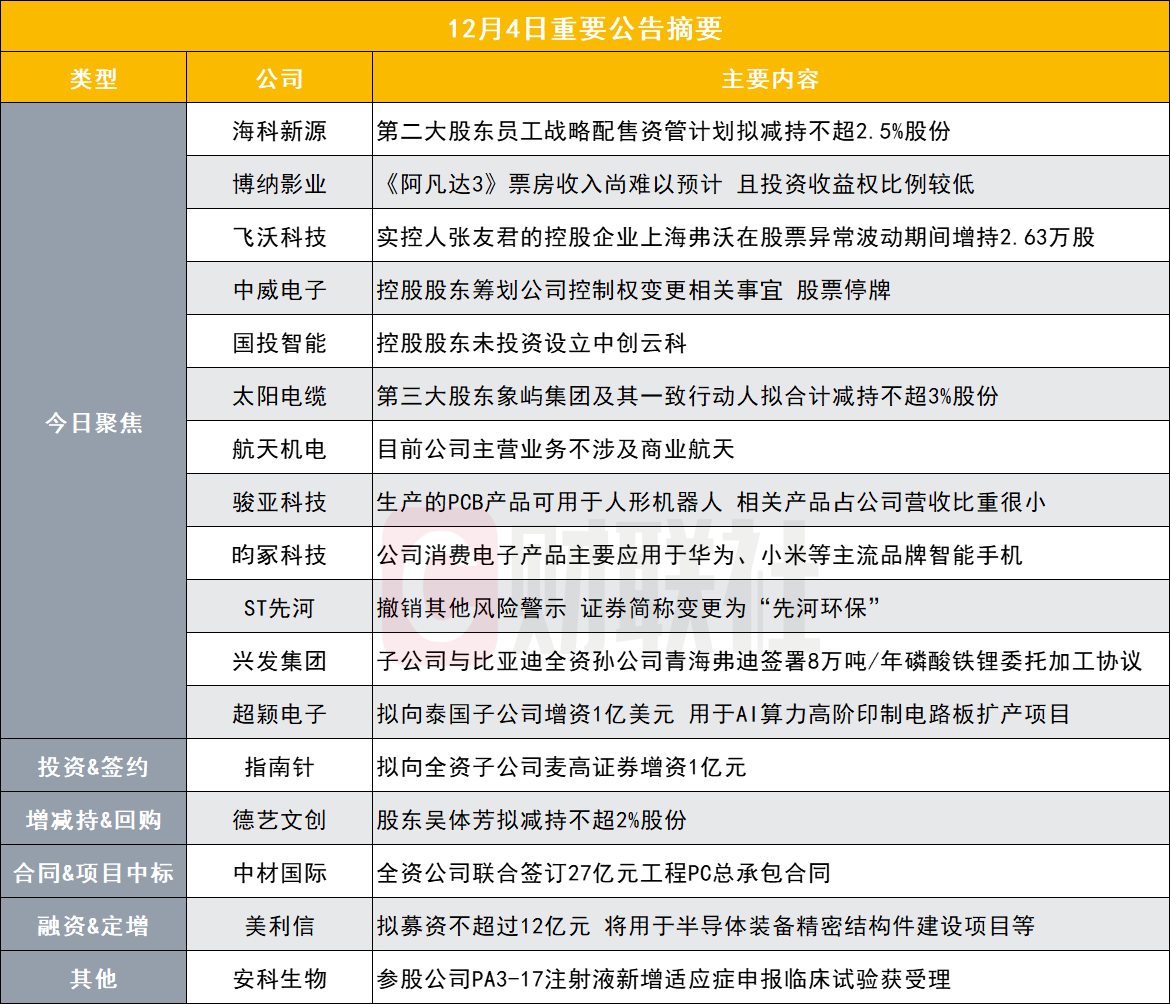Select company name ST先河

279,608
